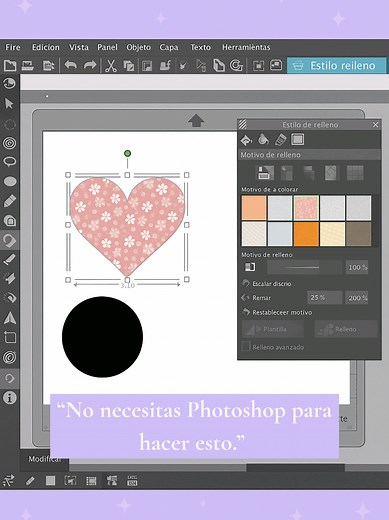The width and height of the screenshot is (389, 520).
Task: Click the info circle icon
Action: point(10,397)
